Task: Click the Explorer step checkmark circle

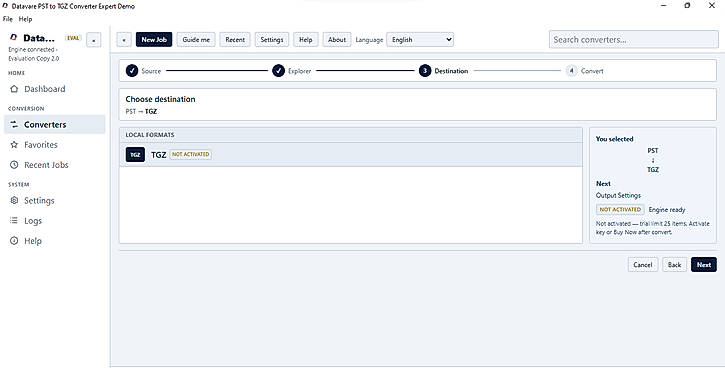Action: pyautogui.click(x=278, y=71)
